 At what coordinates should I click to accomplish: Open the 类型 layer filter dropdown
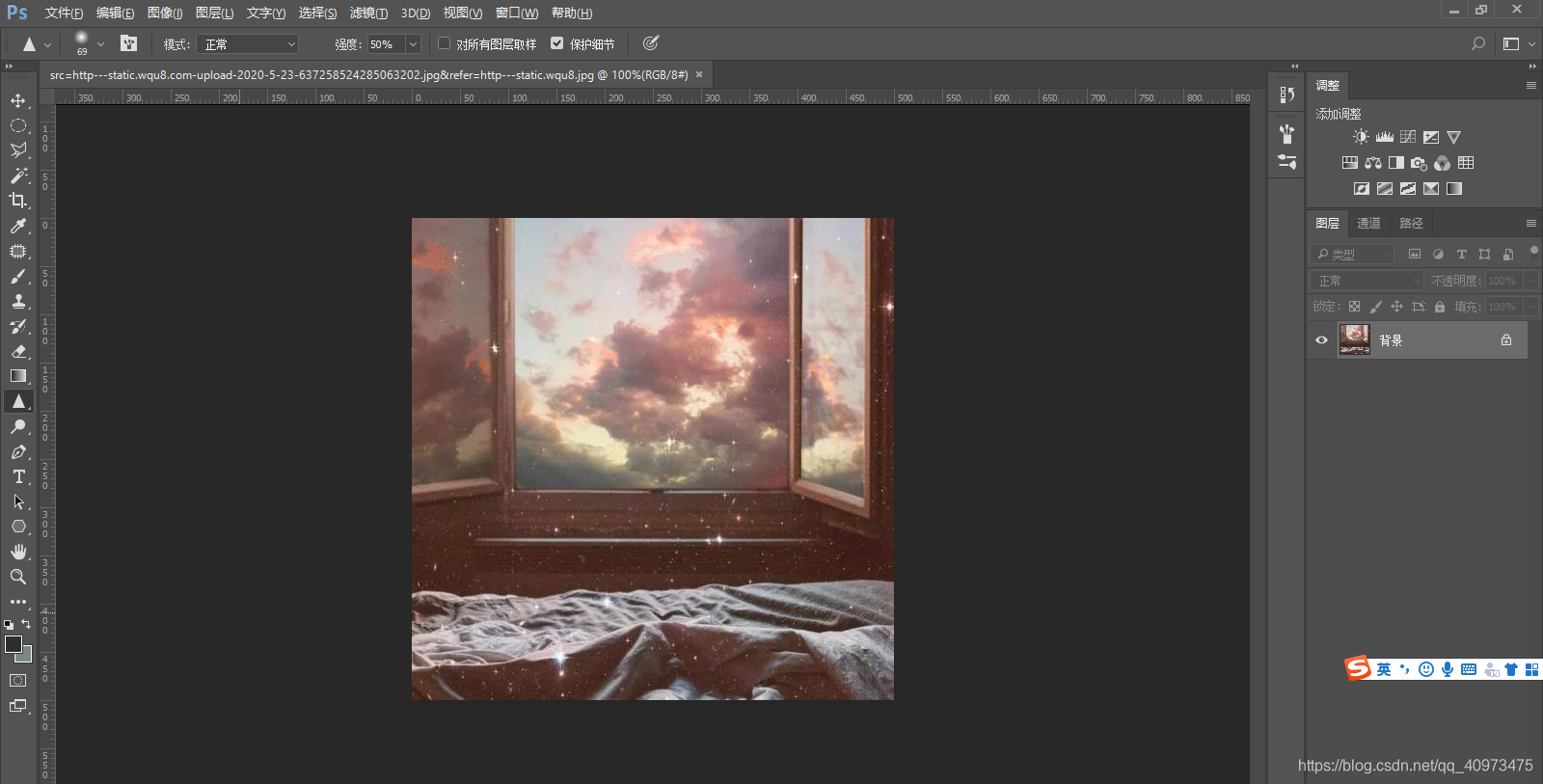pos(1353,255)
